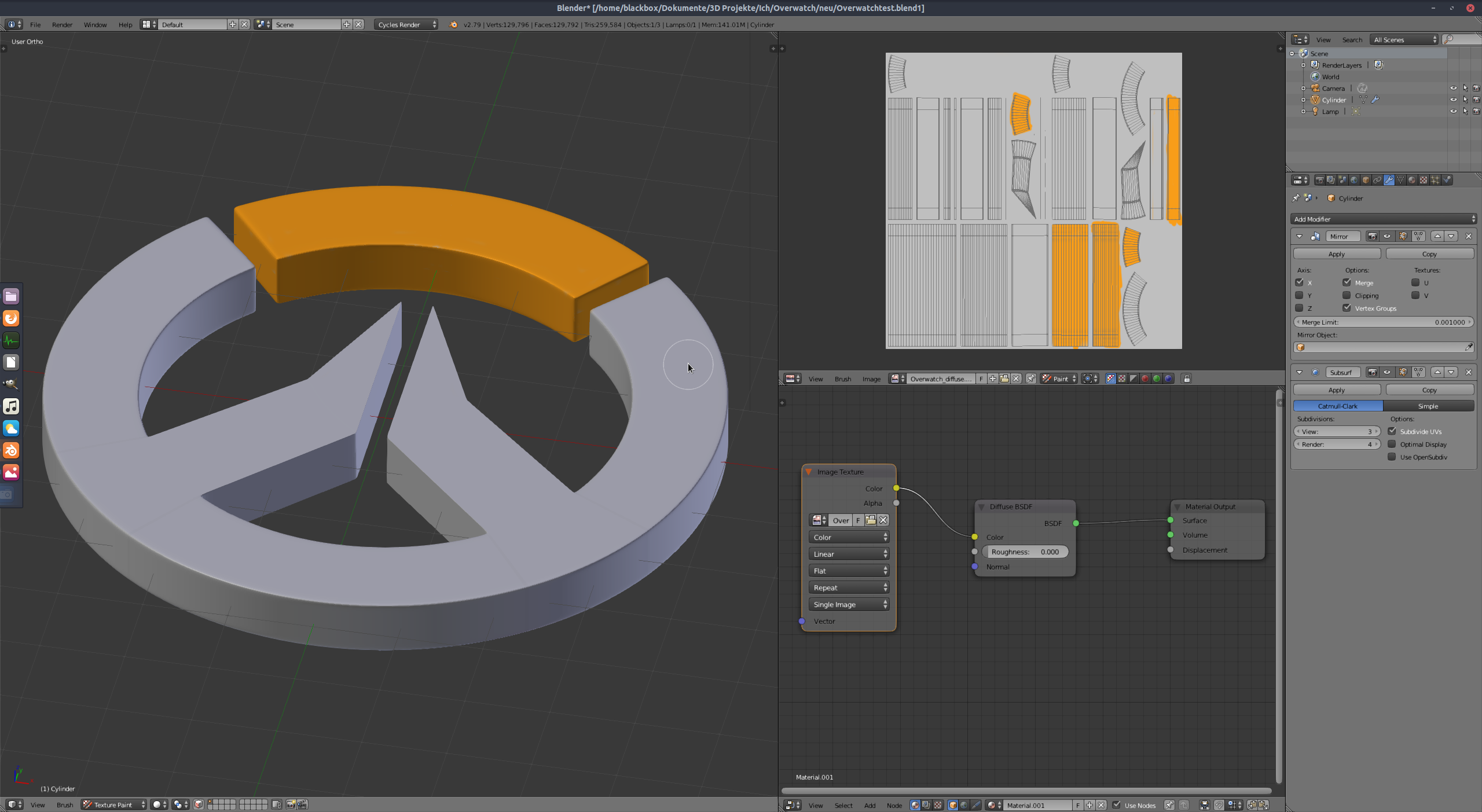Open the Repeat extension dropdown in Image Texture
The image size is (1482, 812).
point(849,587)
